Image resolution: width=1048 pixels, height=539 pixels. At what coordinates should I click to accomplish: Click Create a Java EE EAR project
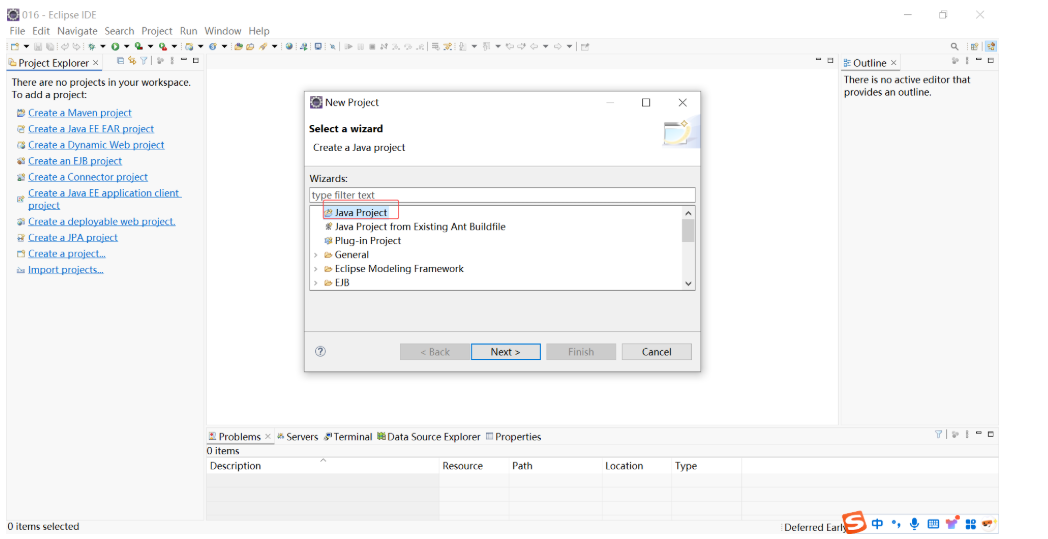tap(91, 129)
